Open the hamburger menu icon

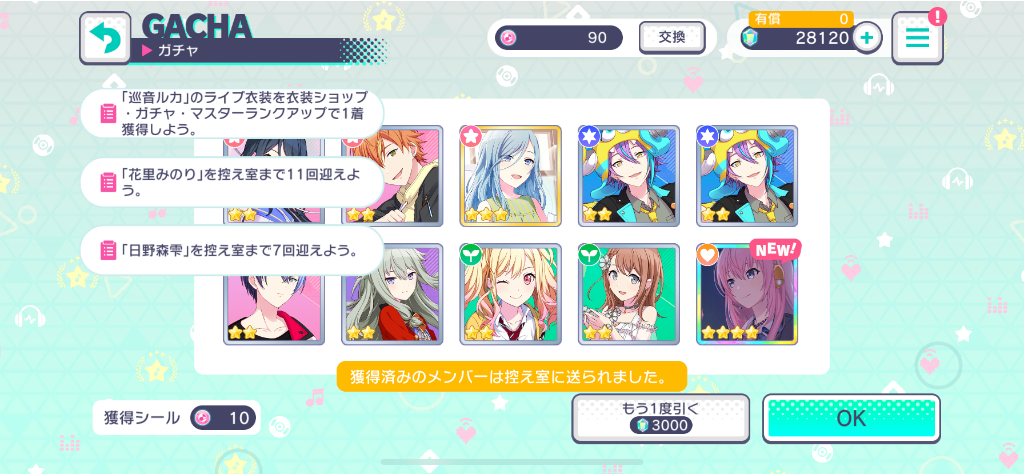[917, 38]
